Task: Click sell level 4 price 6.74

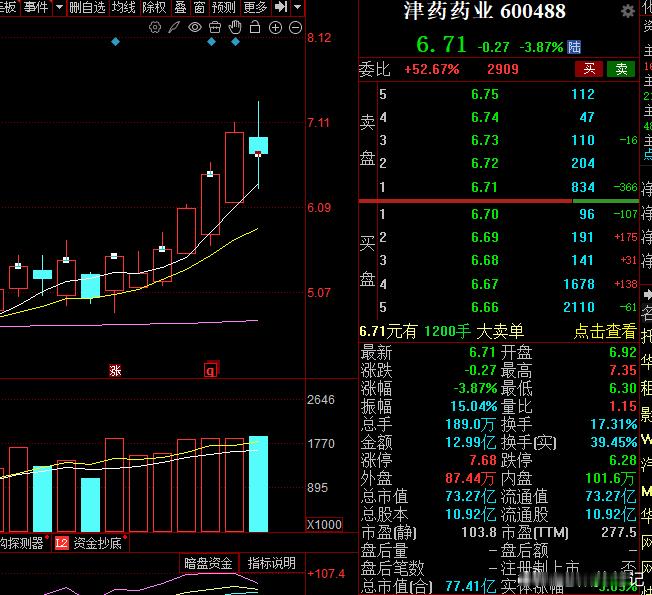Action: coord(484,117)
